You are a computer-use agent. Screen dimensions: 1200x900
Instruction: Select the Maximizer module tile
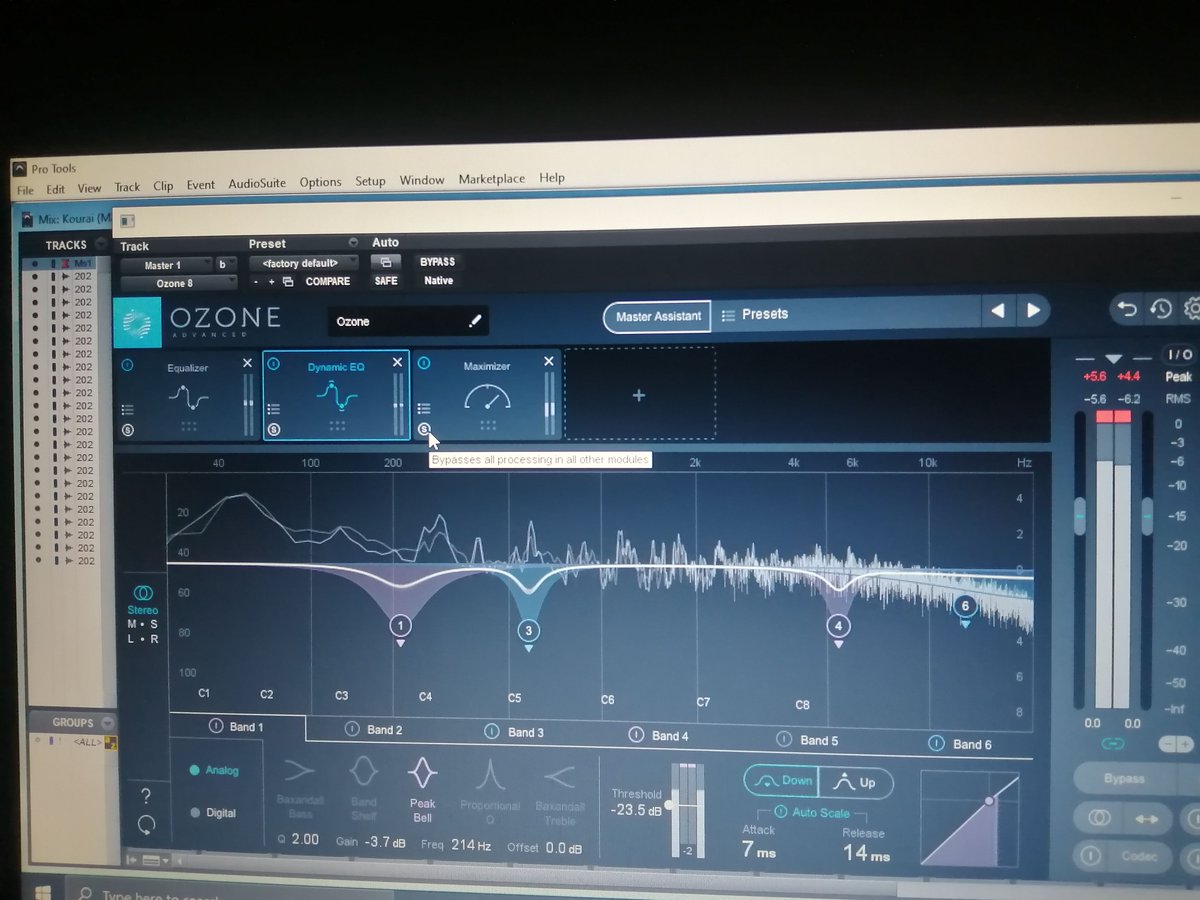click(486, 396)
